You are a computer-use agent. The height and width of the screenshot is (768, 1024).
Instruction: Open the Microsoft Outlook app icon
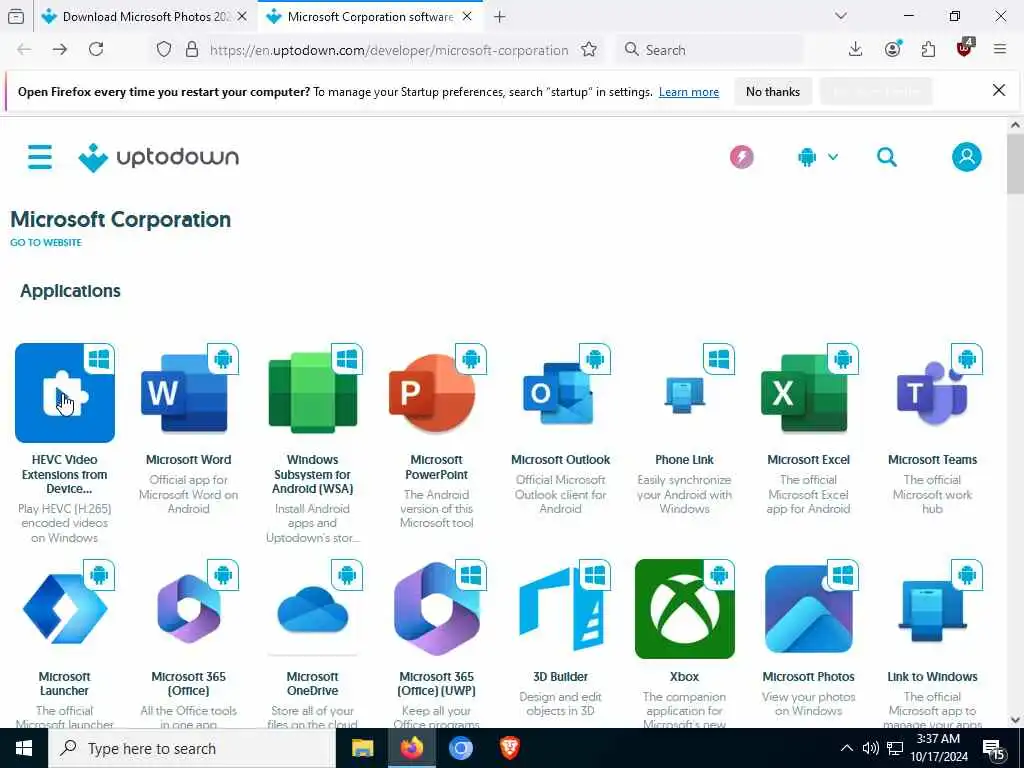click(560, 393)
